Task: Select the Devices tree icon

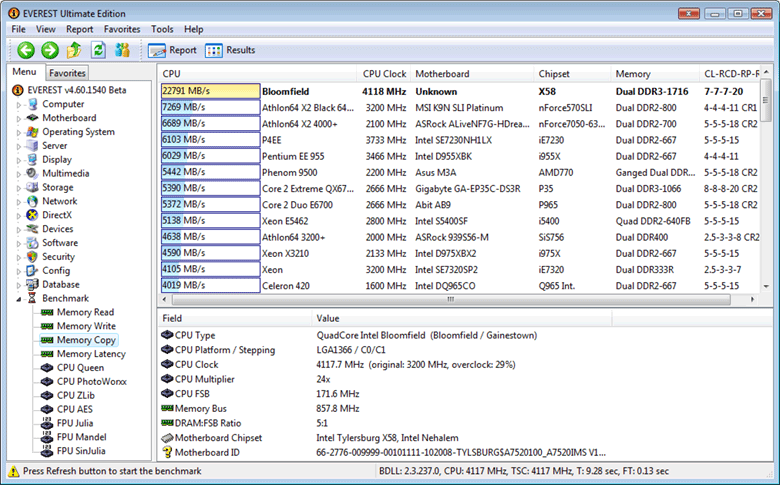Action: (x=32, y=229)
